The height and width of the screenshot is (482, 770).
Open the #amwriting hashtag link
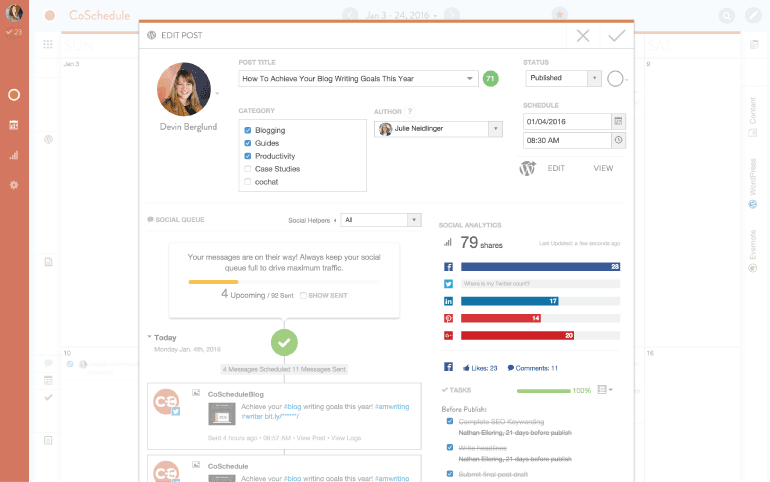[x=392, y=406]
